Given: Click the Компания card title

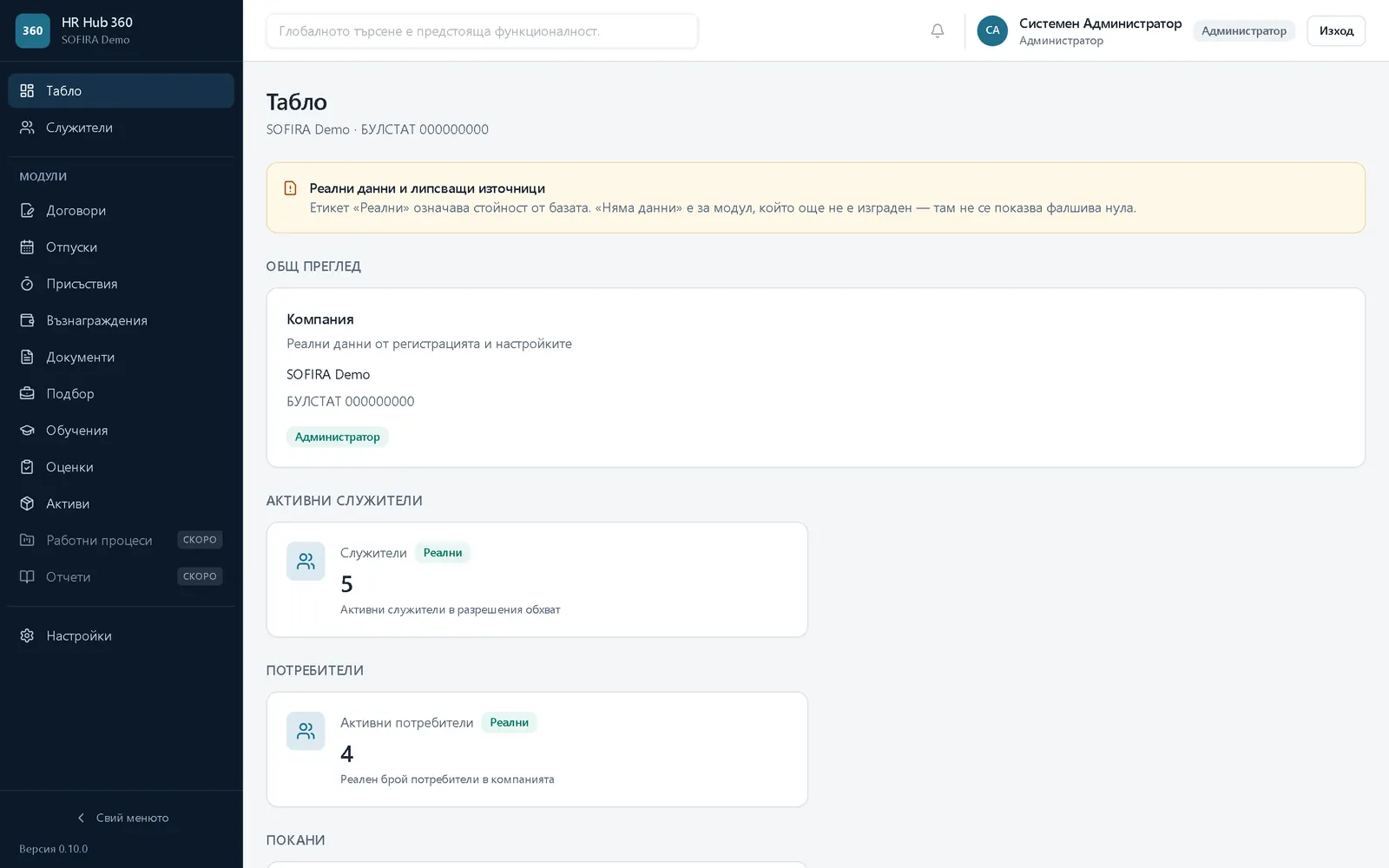Looking at the screenshot, I should 320,319.
